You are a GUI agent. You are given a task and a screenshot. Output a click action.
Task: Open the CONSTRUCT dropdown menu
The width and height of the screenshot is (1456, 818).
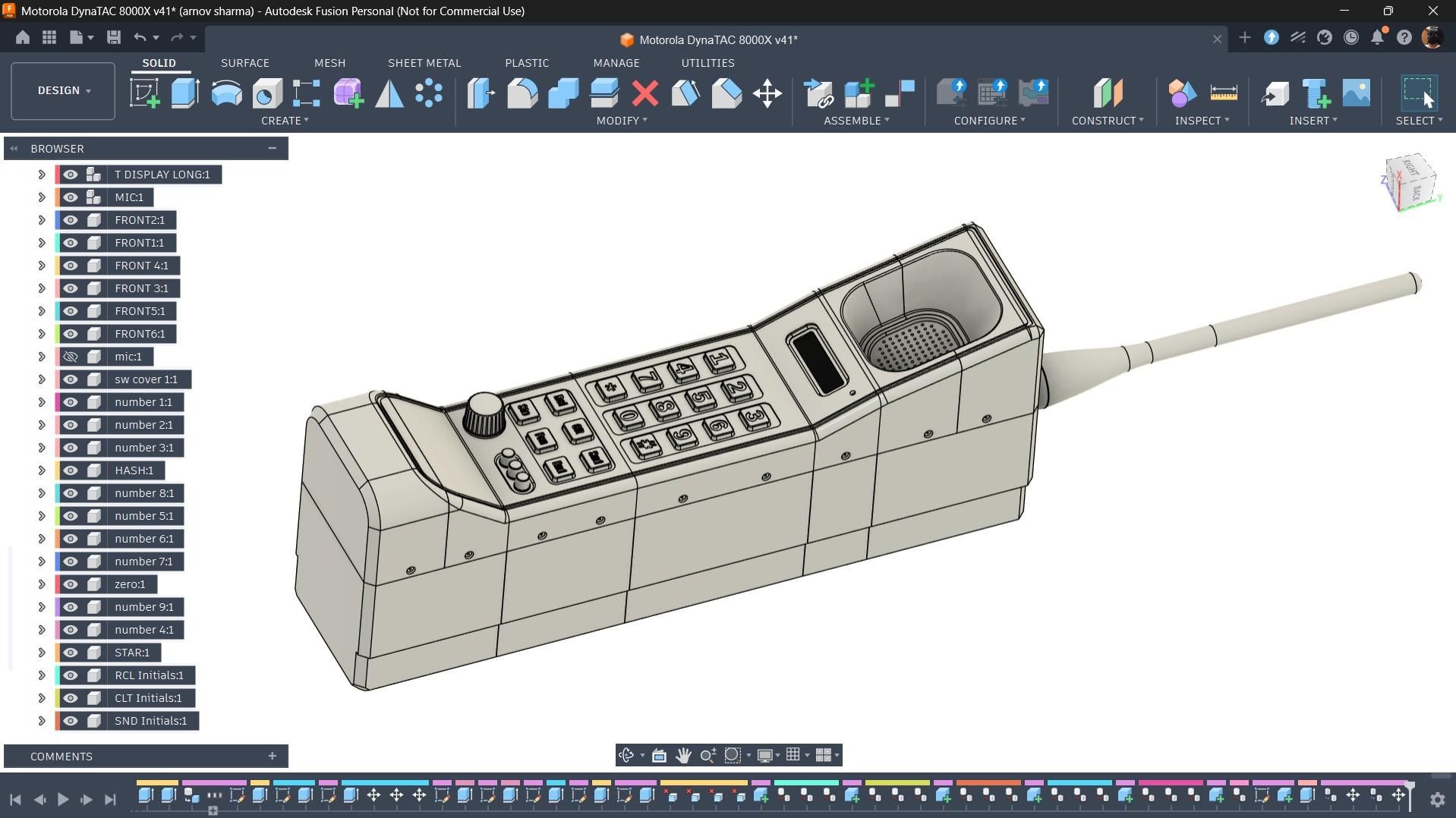click(x=1108, y=121)
